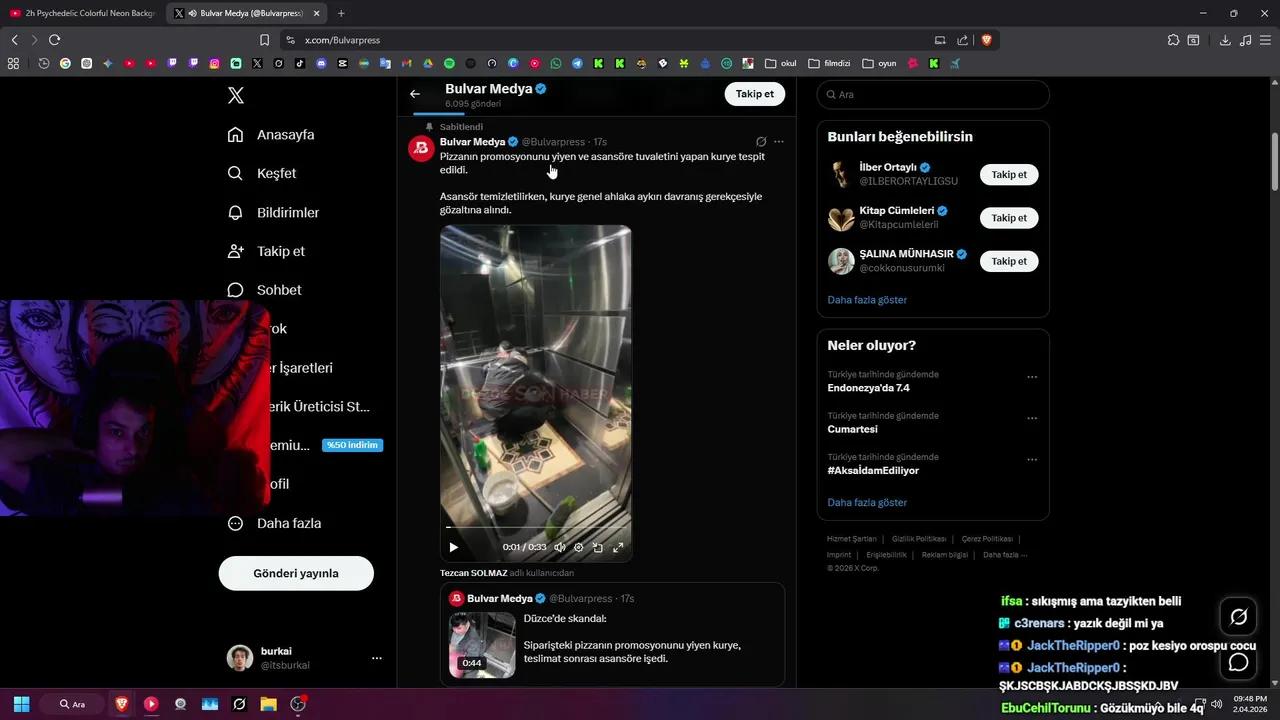Open Brave Shields lion icon
Viewport: 1280px width, 720px height.
[986, 40]
